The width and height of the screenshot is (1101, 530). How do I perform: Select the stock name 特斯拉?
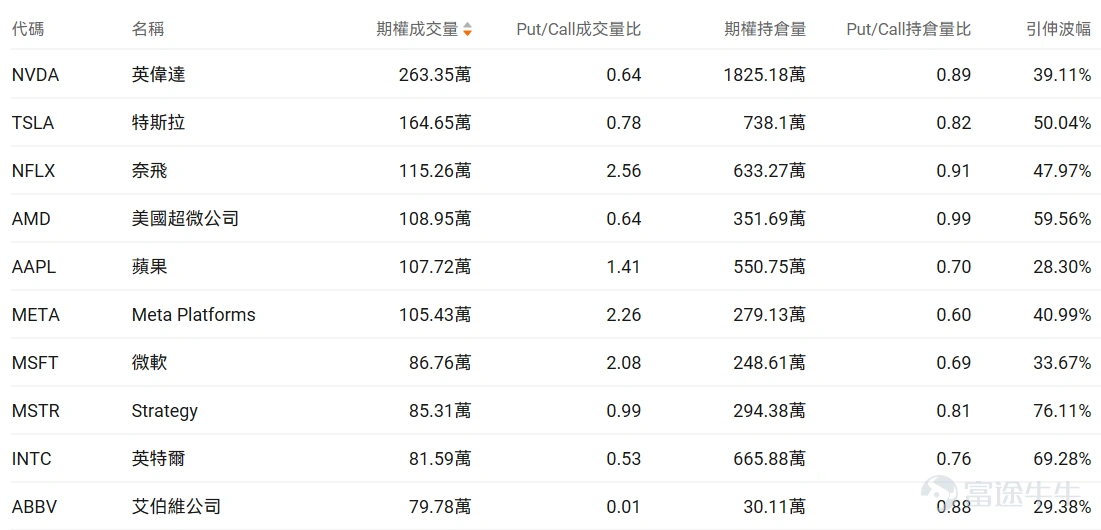[x=159, y=123]
